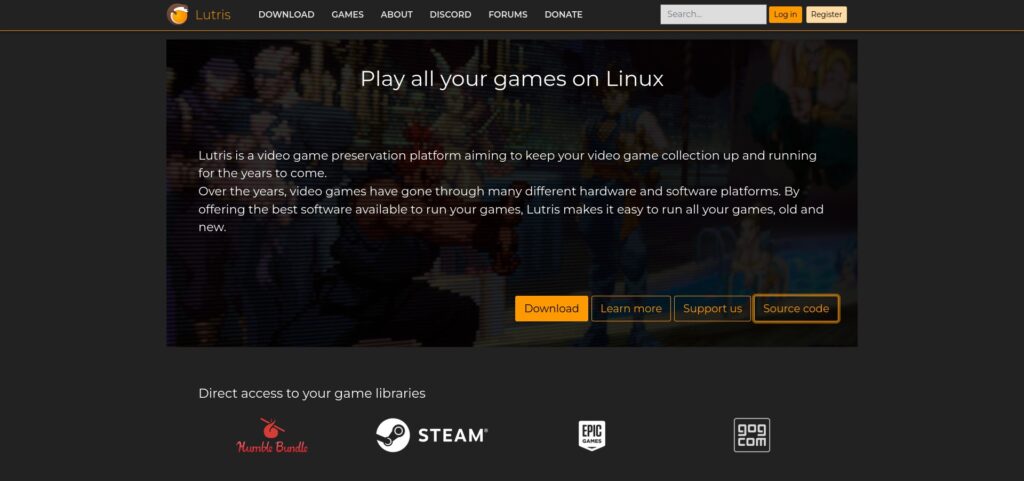
Task: Click the Epic Games logo
Action: pyautogui.click(x=592, y=435)
